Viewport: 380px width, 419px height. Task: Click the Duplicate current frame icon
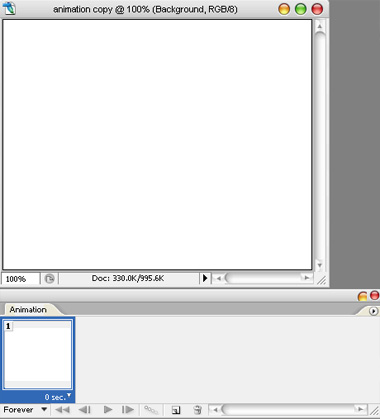(176, 410)
